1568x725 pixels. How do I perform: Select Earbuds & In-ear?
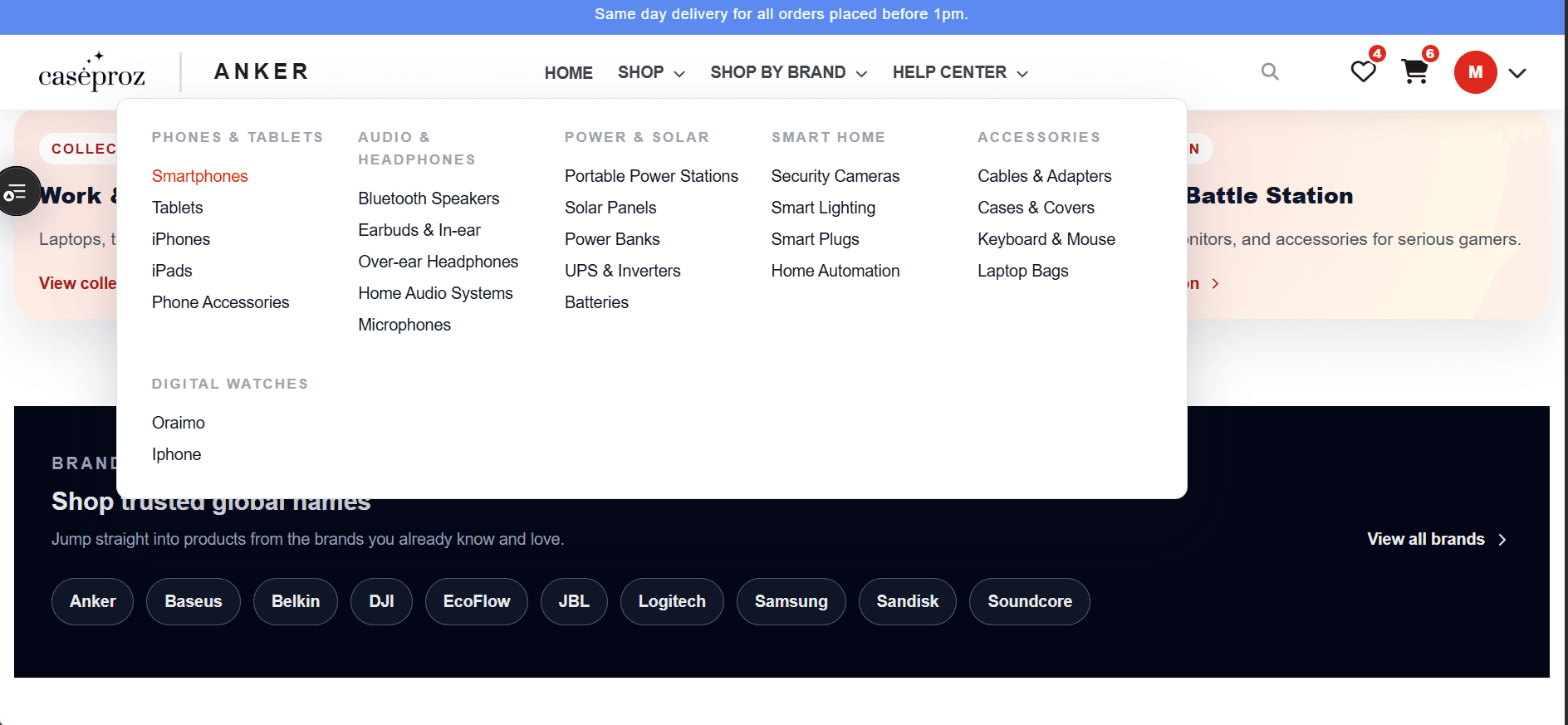419,230
